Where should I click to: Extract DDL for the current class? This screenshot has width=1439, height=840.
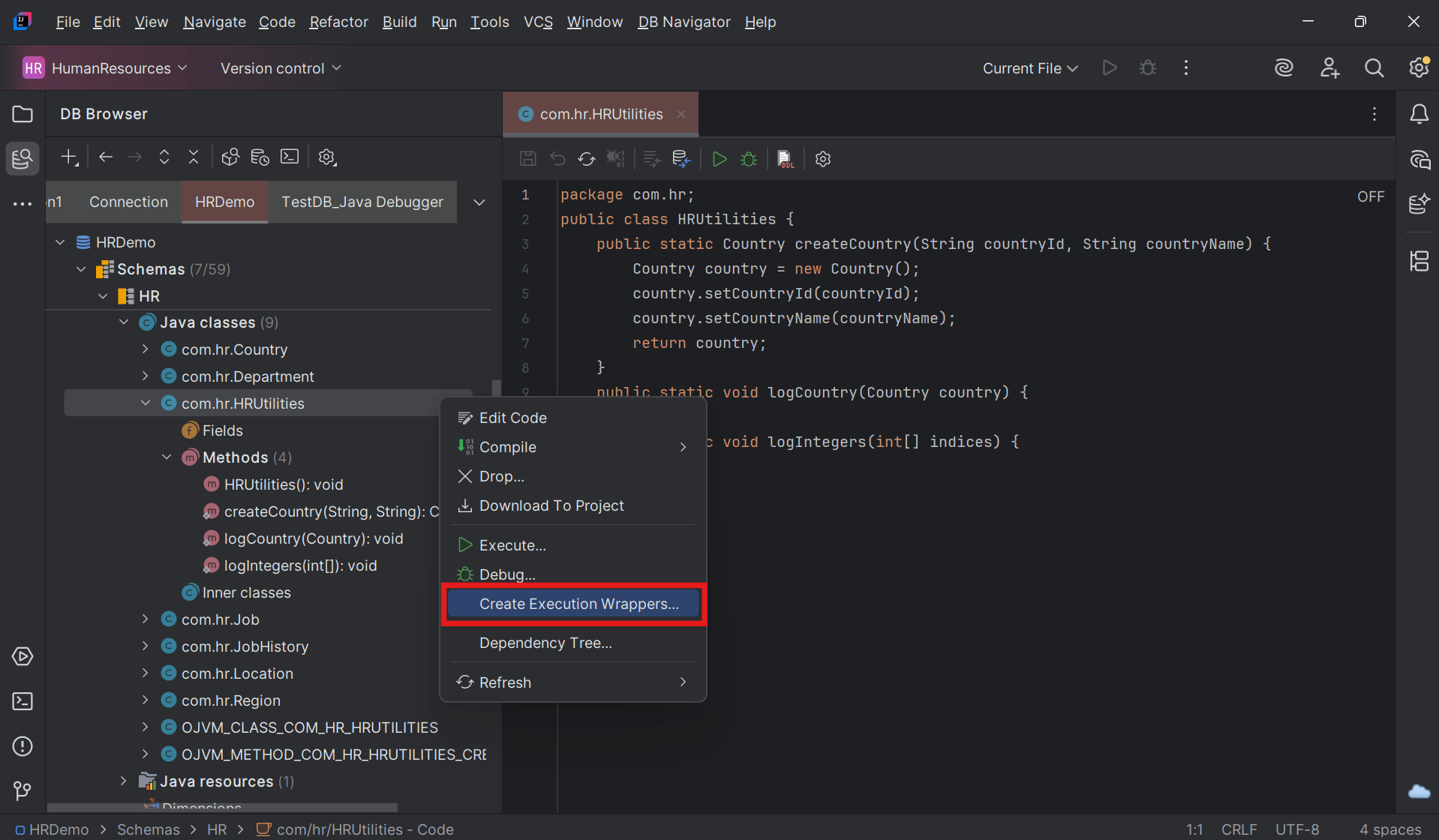pyautogui.click(x=785, y=158)
